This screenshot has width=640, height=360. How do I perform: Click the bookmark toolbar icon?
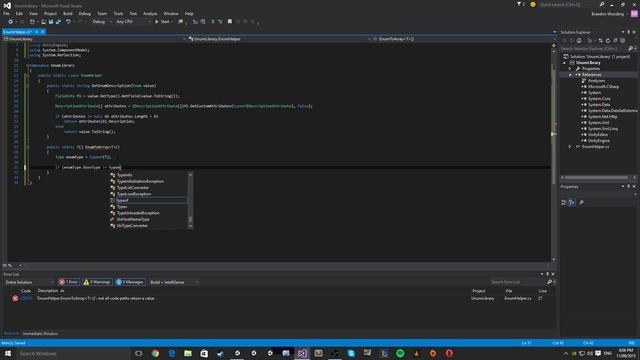(x=230, y=22)
